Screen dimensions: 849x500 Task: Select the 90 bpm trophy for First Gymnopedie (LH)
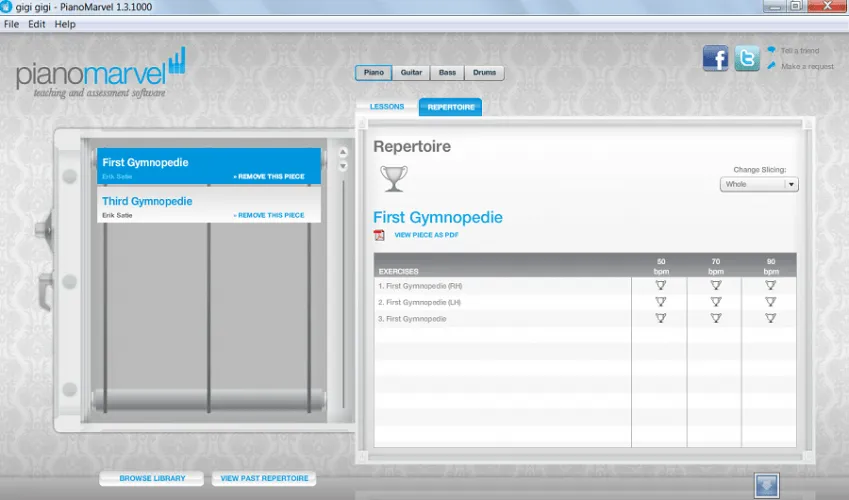tap(770, 302)
